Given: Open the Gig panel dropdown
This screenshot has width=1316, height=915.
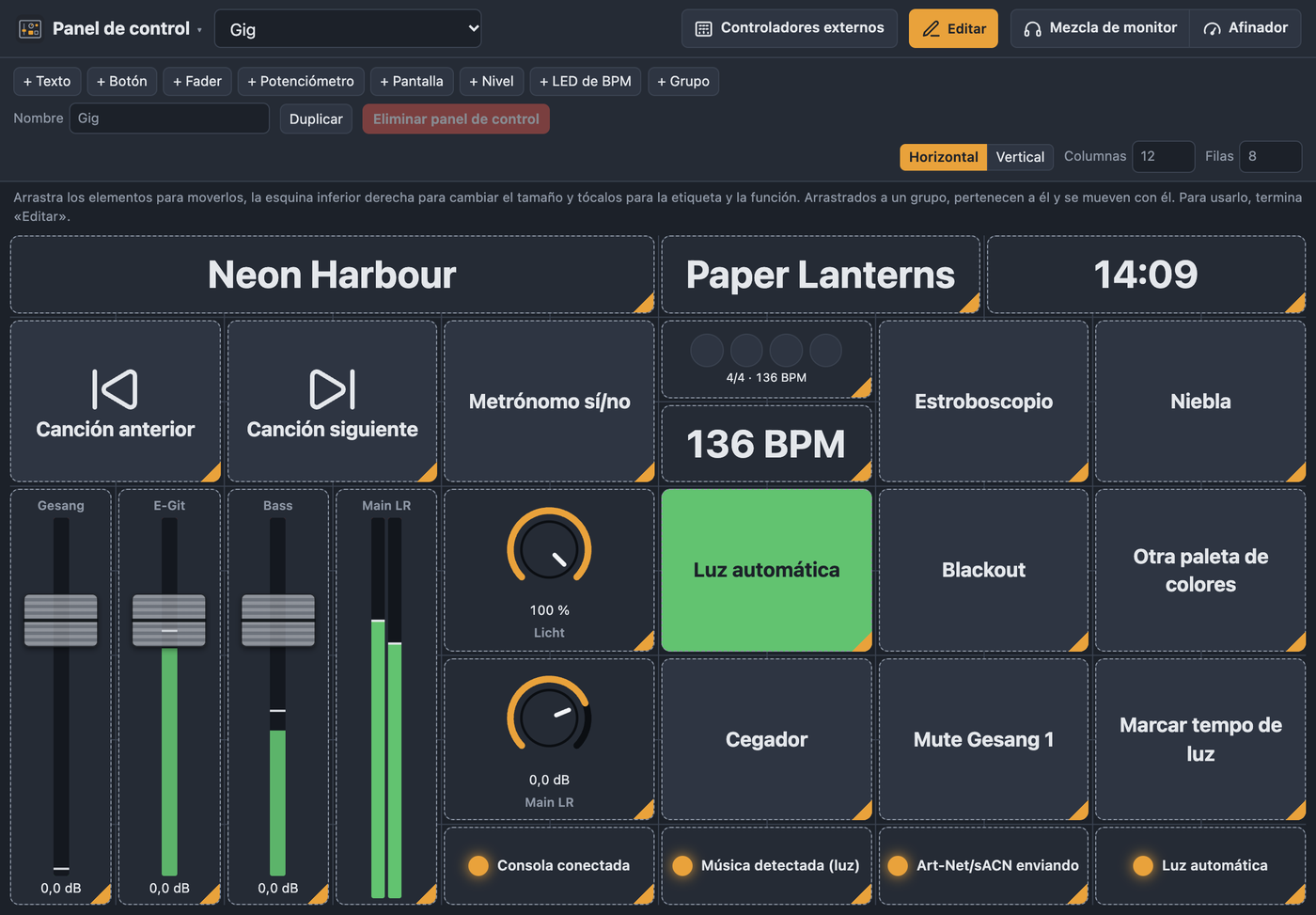Looking at the screenshot, I should 348,29.
